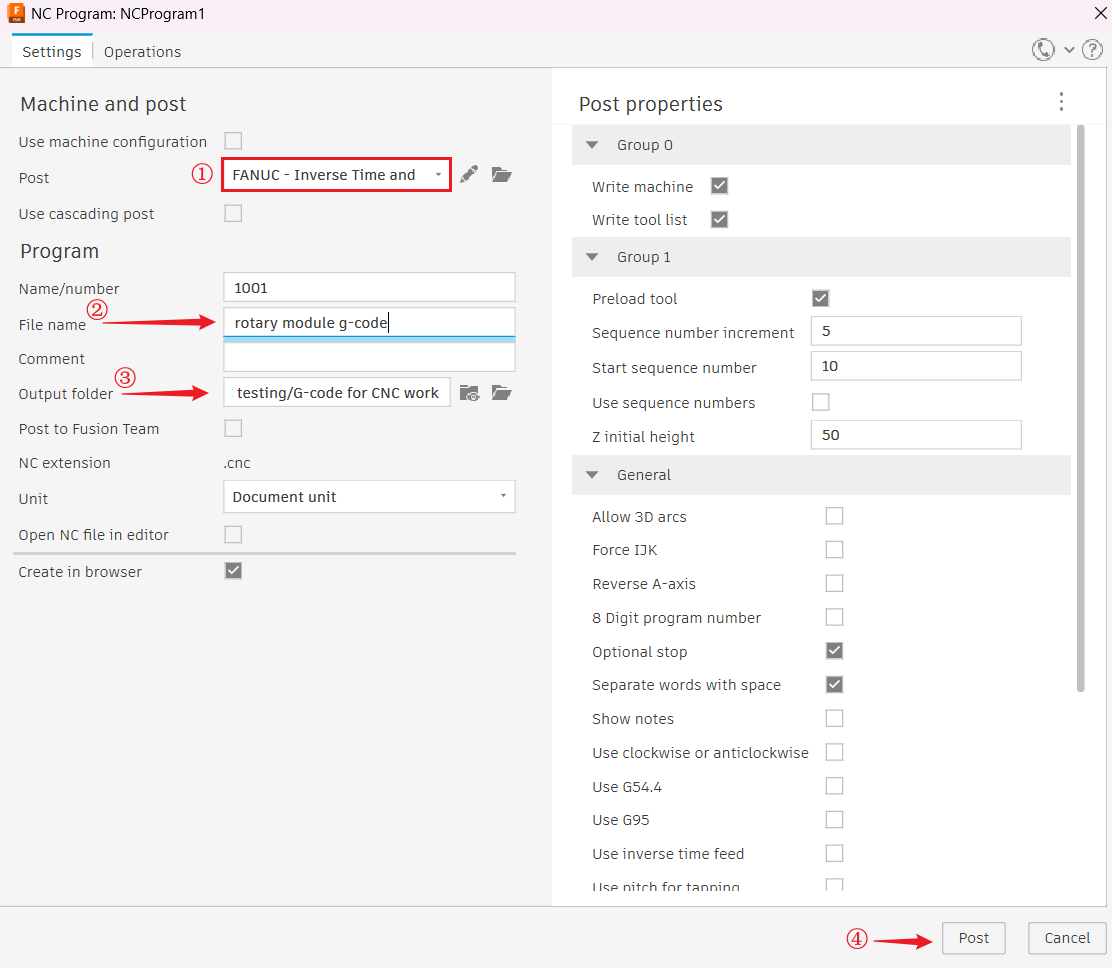Open the Post properties three-dot menu

(x=1061, y=102)
